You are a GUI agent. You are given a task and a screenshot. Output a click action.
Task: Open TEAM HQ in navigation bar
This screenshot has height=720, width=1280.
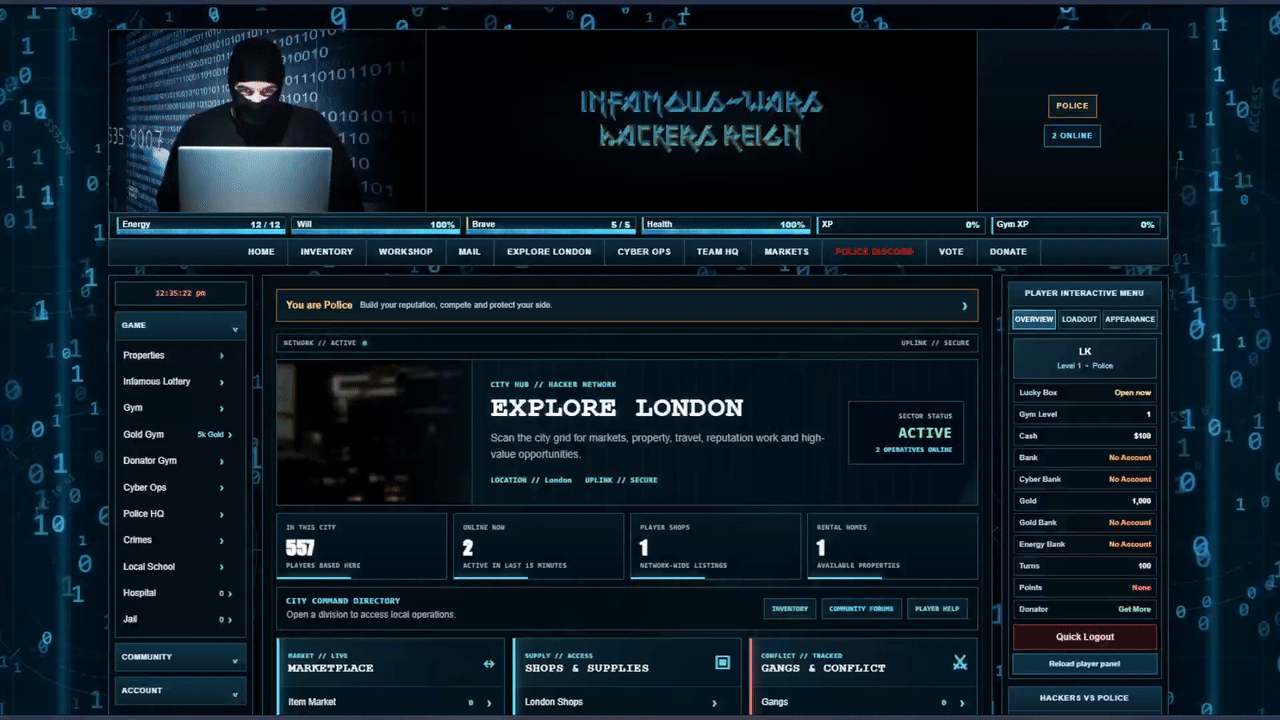(x=717, y=252)
